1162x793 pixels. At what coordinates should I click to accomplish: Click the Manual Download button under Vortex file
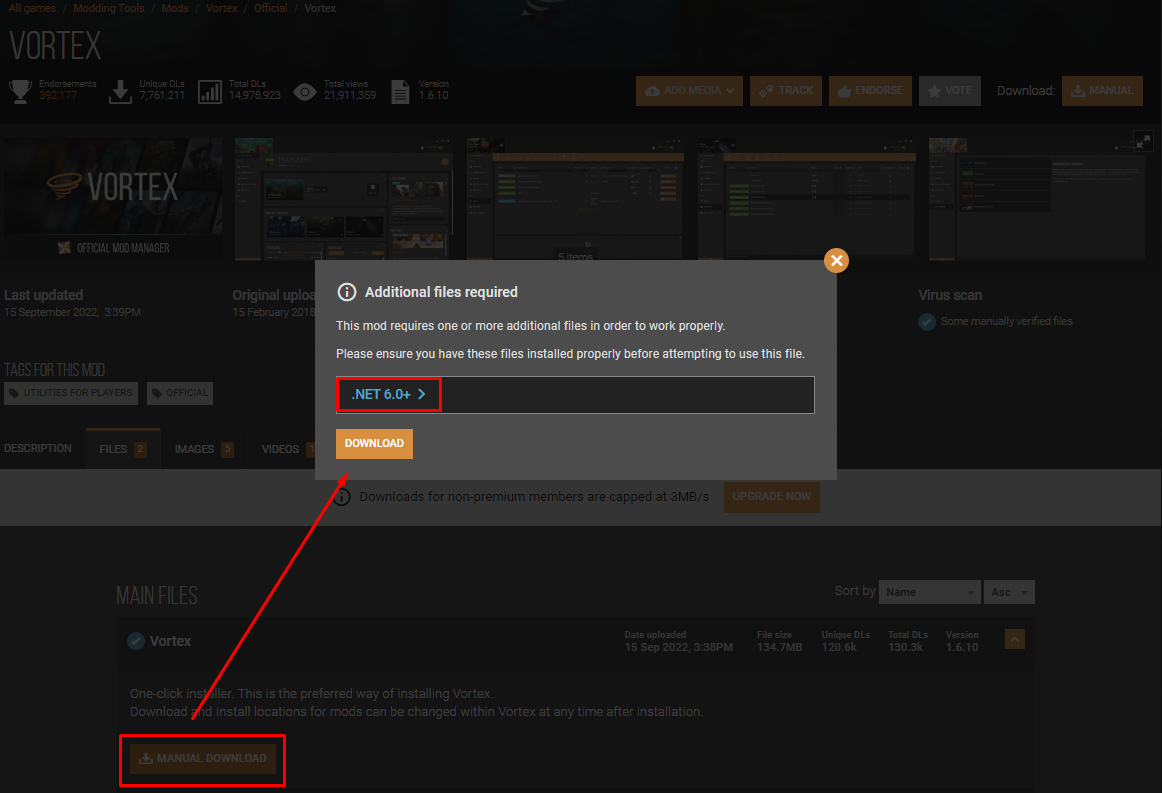[203, 758]
